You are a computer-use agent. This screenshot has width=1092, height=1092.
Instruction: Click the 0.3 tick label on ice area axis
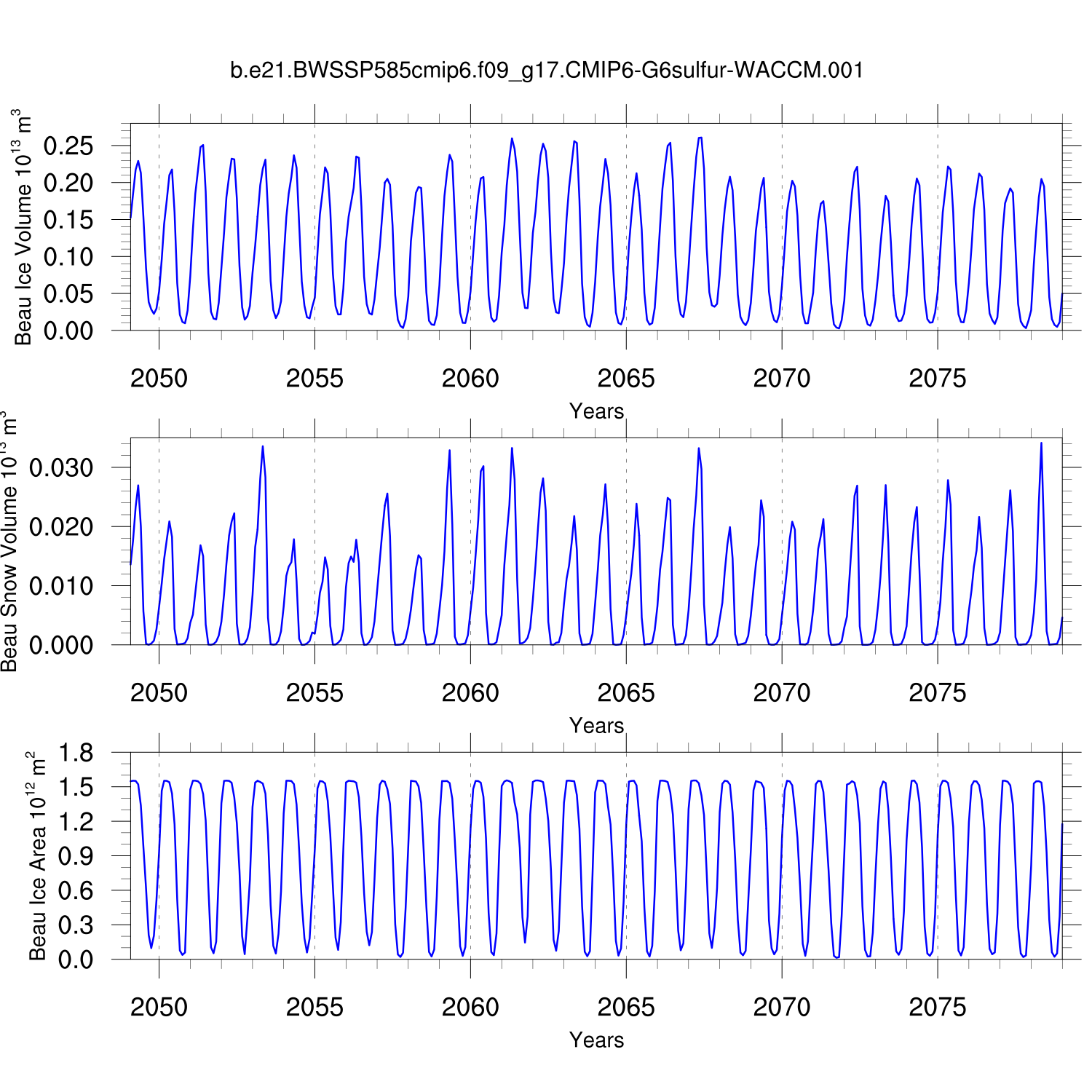(x=76, y=925)
